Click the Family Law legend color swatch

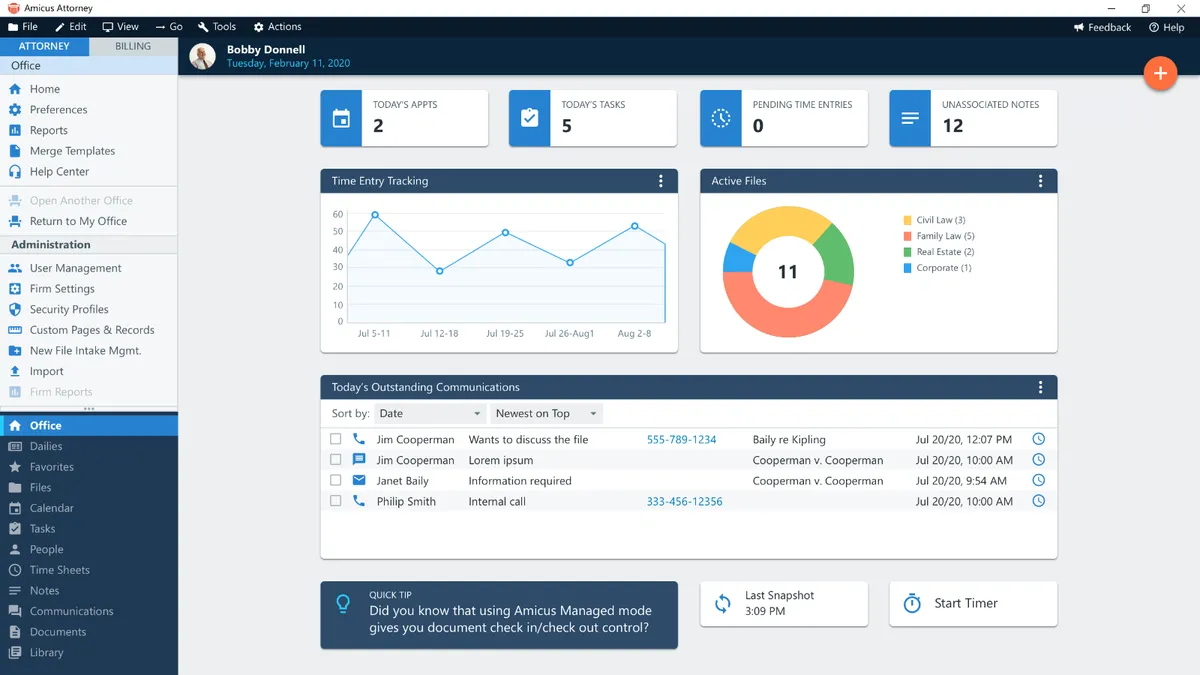[x=907, y=236]
